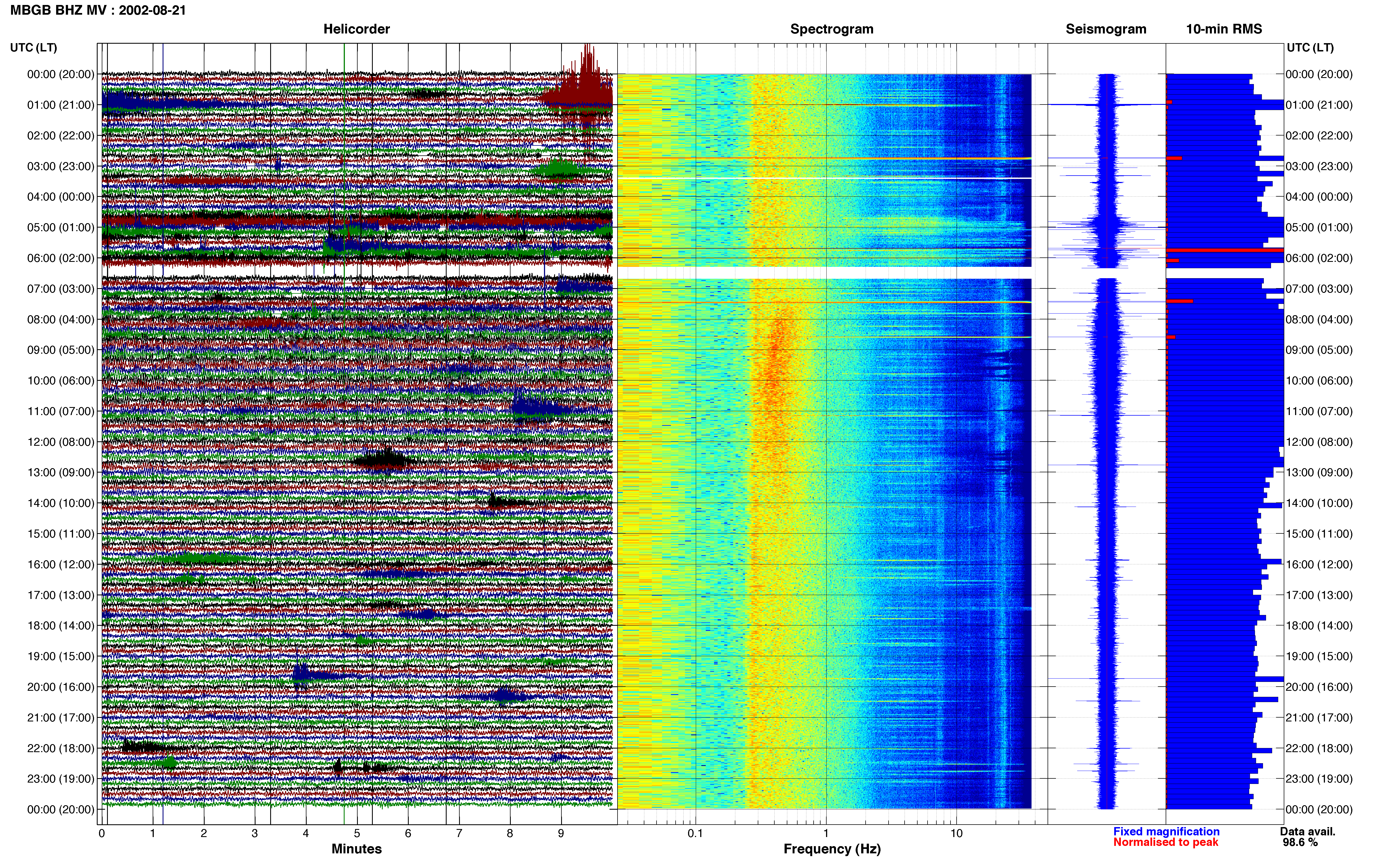Click RMS-side time label 18:00 (14:00)
The height and width of the screenshot is (868, 1388).
1319,626
